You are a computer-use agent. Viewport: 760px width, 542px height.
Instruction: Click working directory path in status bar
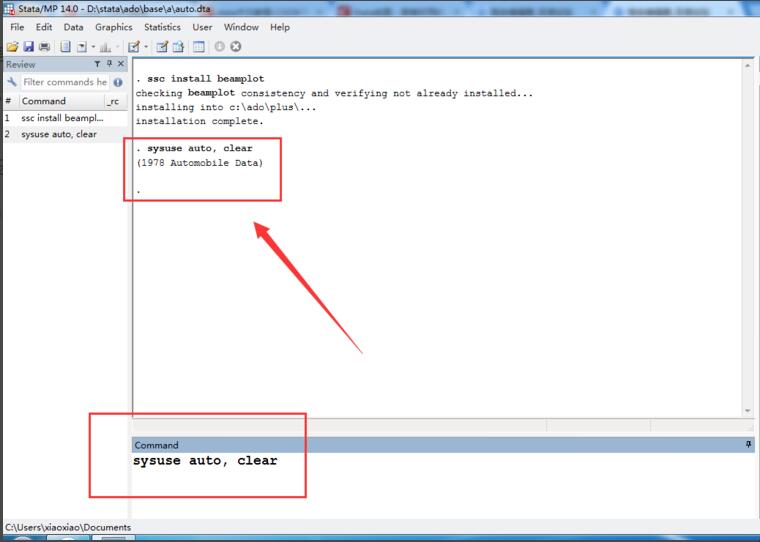[x=68, y=527]
